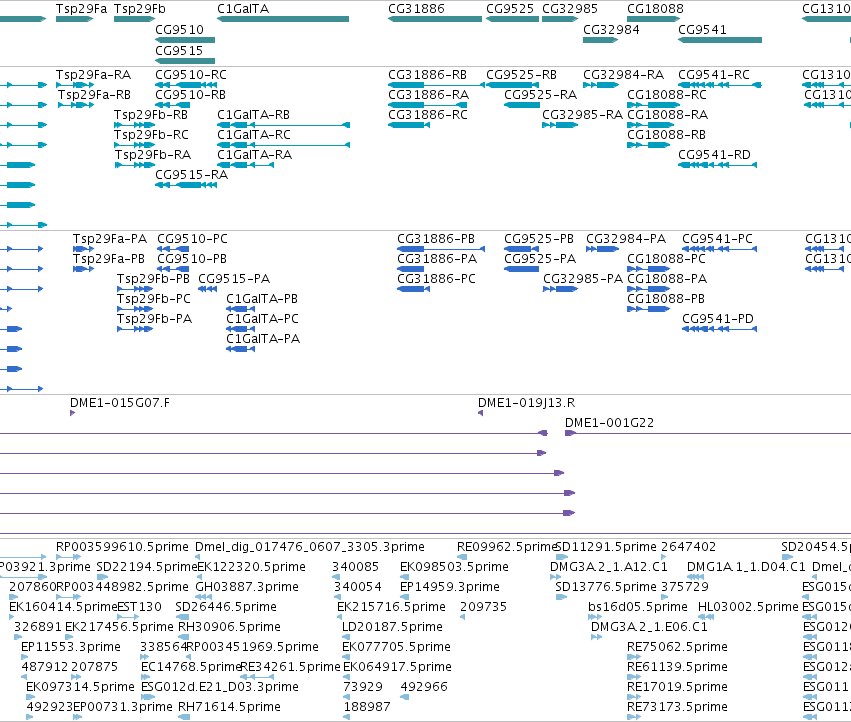851x722 pixels.
Task: Open the Tsp29Fb-PA protein feature
Action: [135, 329]
